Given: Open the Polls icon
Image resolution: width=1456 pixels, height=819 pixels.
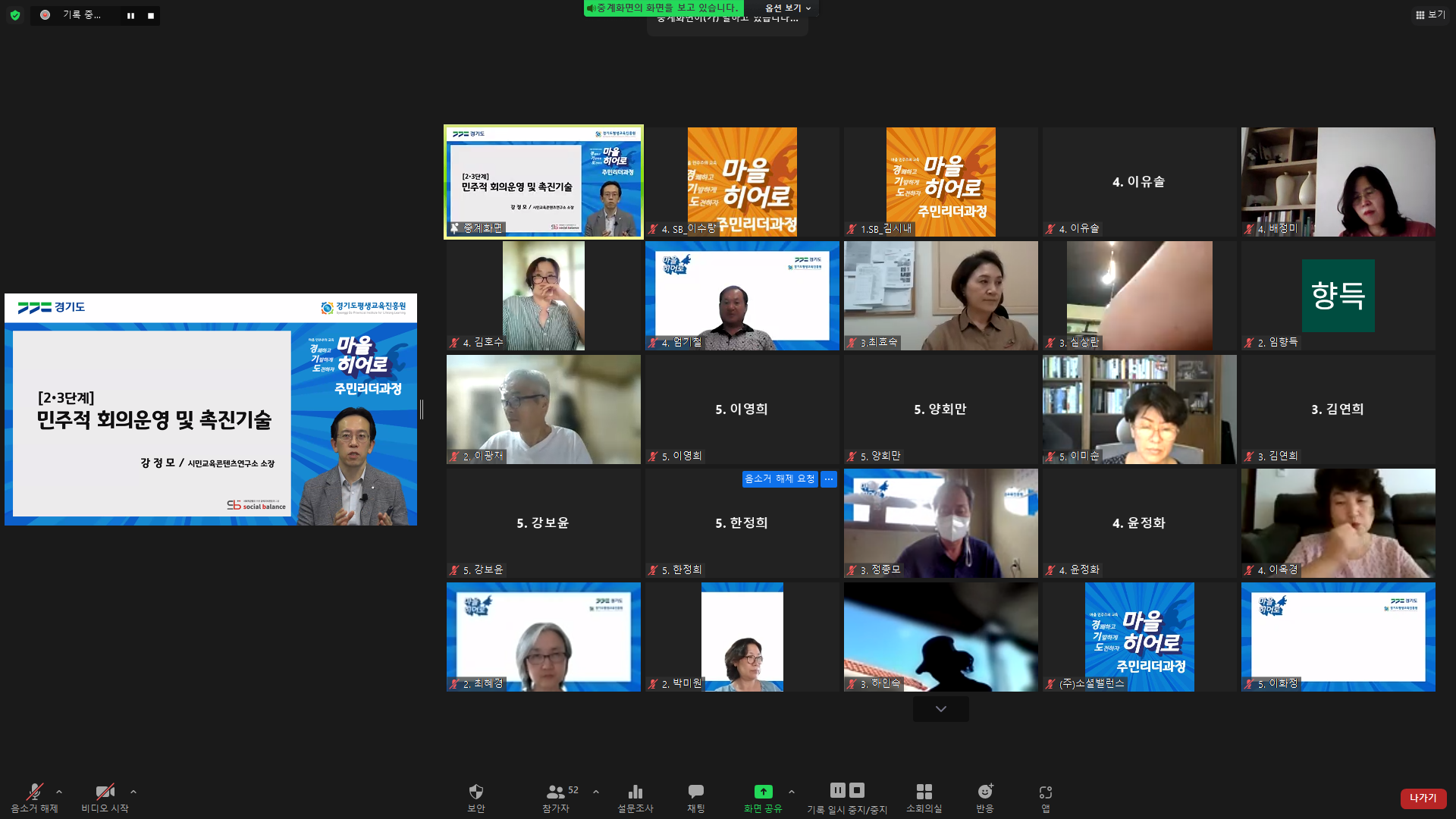Looking at the screenshot, I should click(x=635, y=792).
